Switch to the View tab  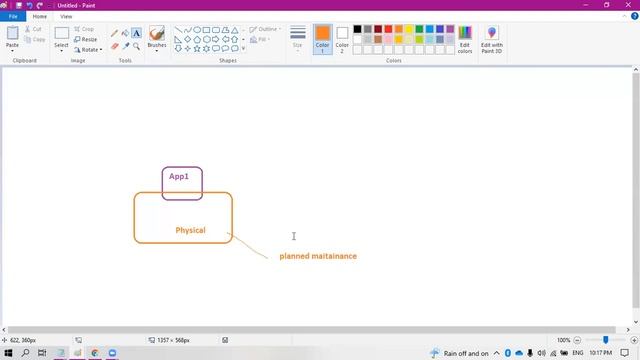click(x=66, y=16)
